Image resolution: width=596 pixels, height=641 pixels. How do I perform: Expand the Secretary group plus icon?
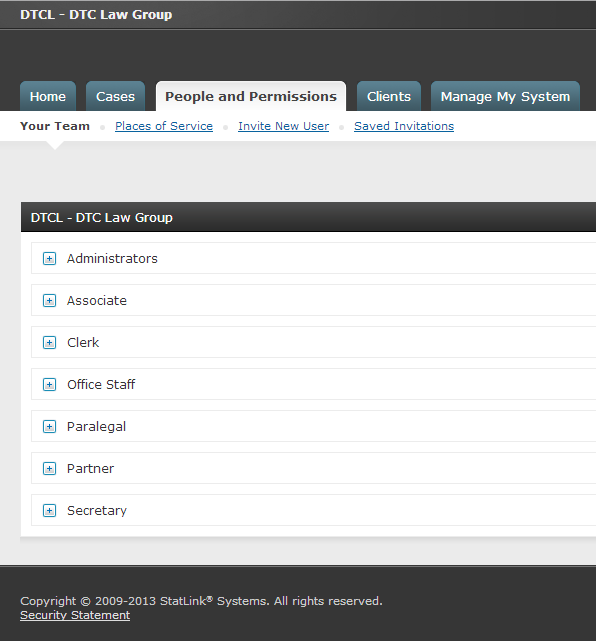49,511
